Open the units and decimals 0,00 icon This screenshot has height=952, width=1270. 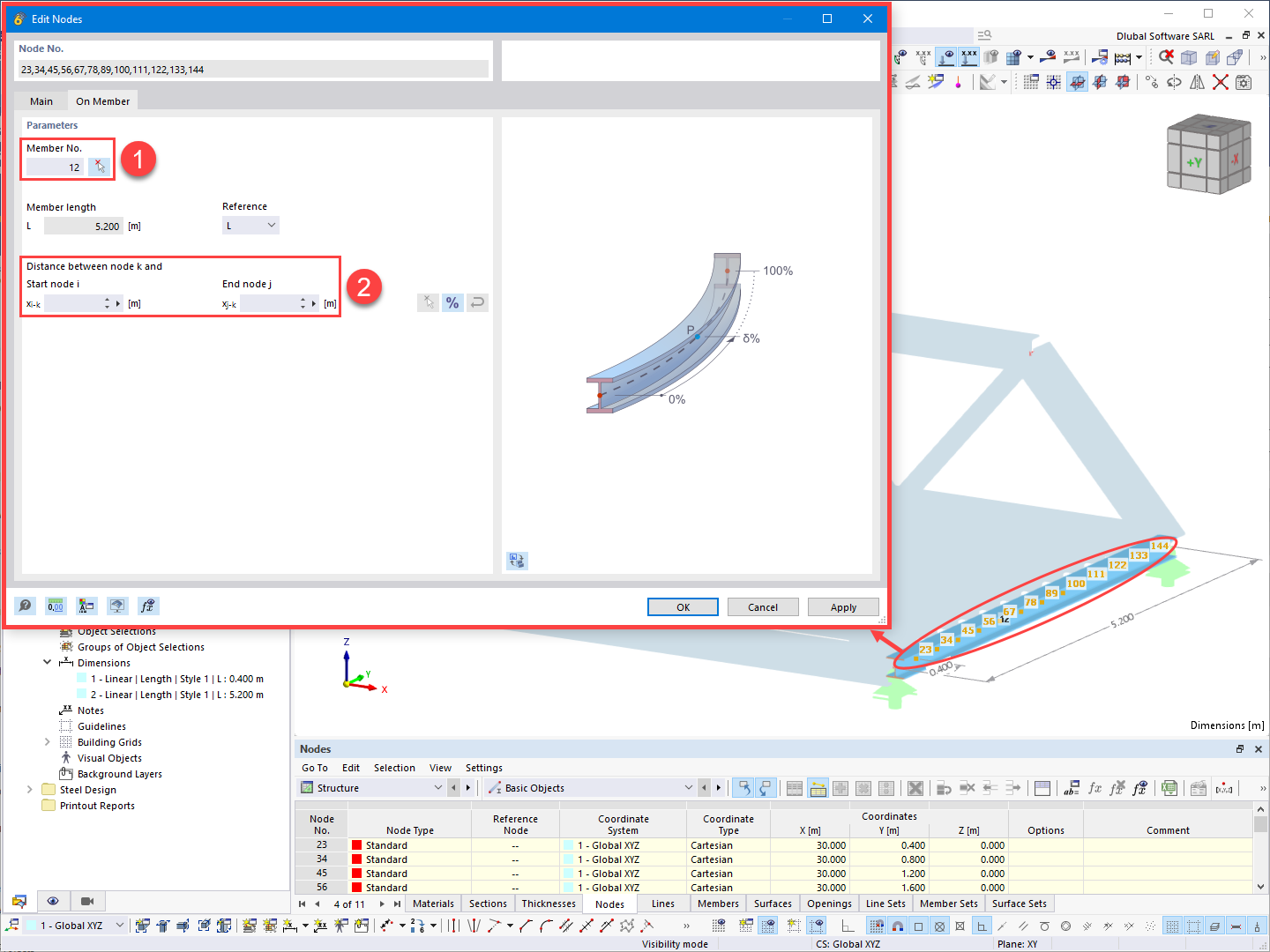56,606
